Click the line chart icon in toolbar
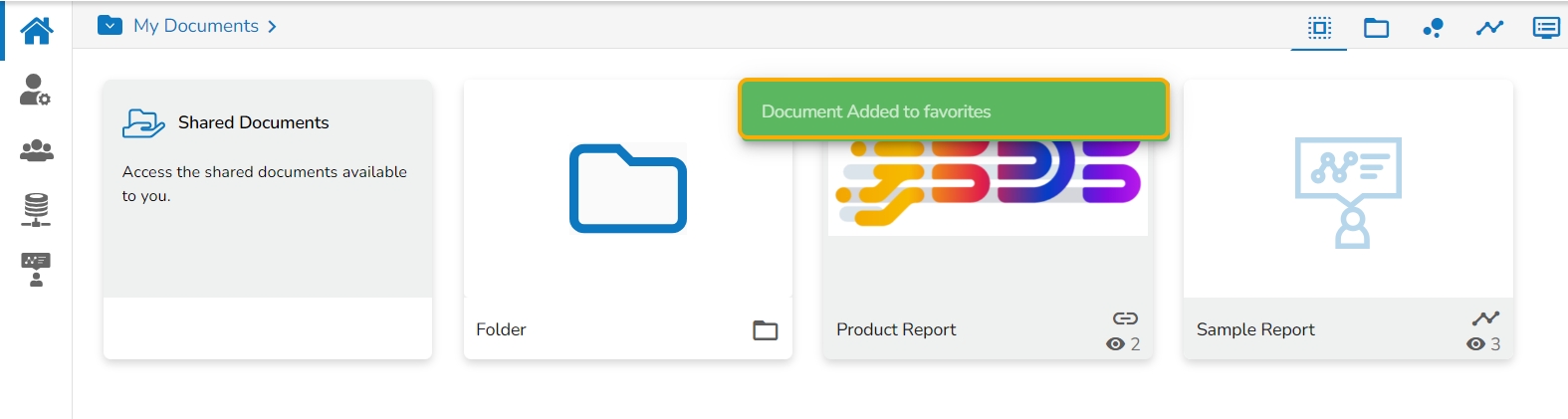This screenshot has height=419, width=1568. point(1489,28)
